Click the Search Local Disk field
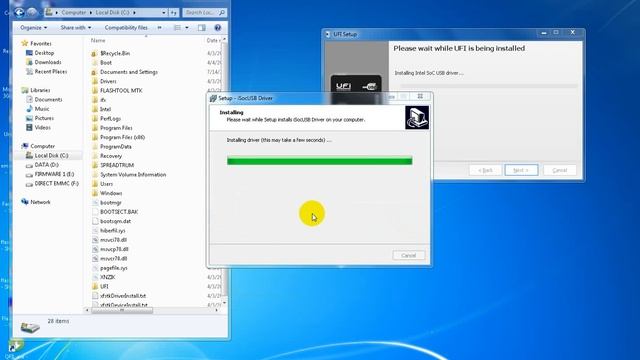Viewport: 640px width, 360px height. pyautogui.click(x=204, y=13)
